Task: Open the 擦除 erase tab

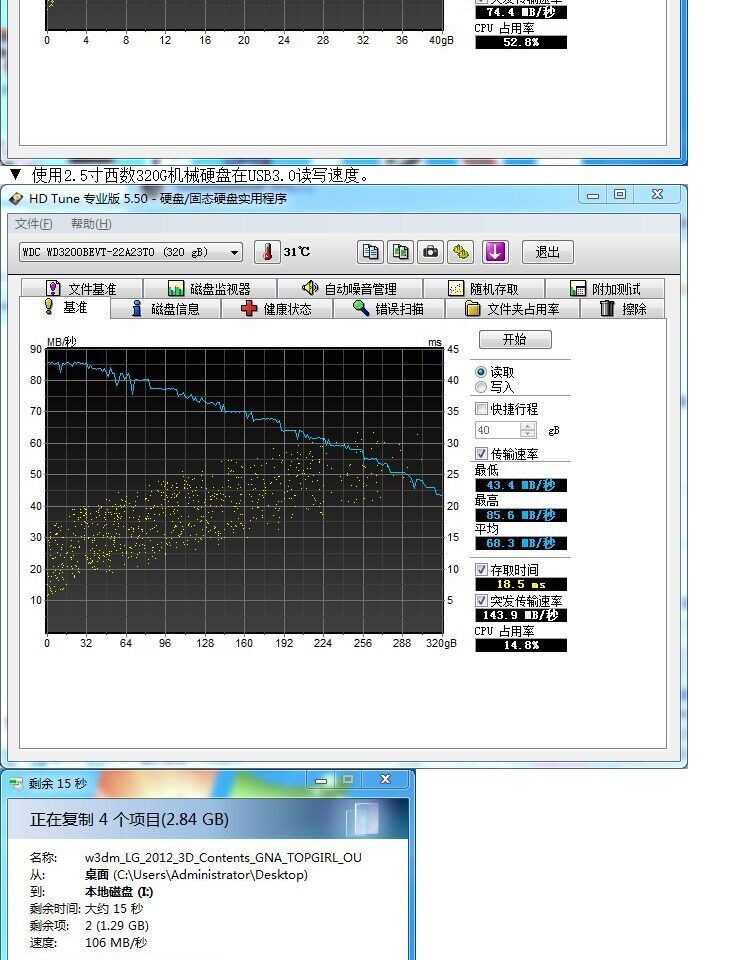Action: click(623, 309)
